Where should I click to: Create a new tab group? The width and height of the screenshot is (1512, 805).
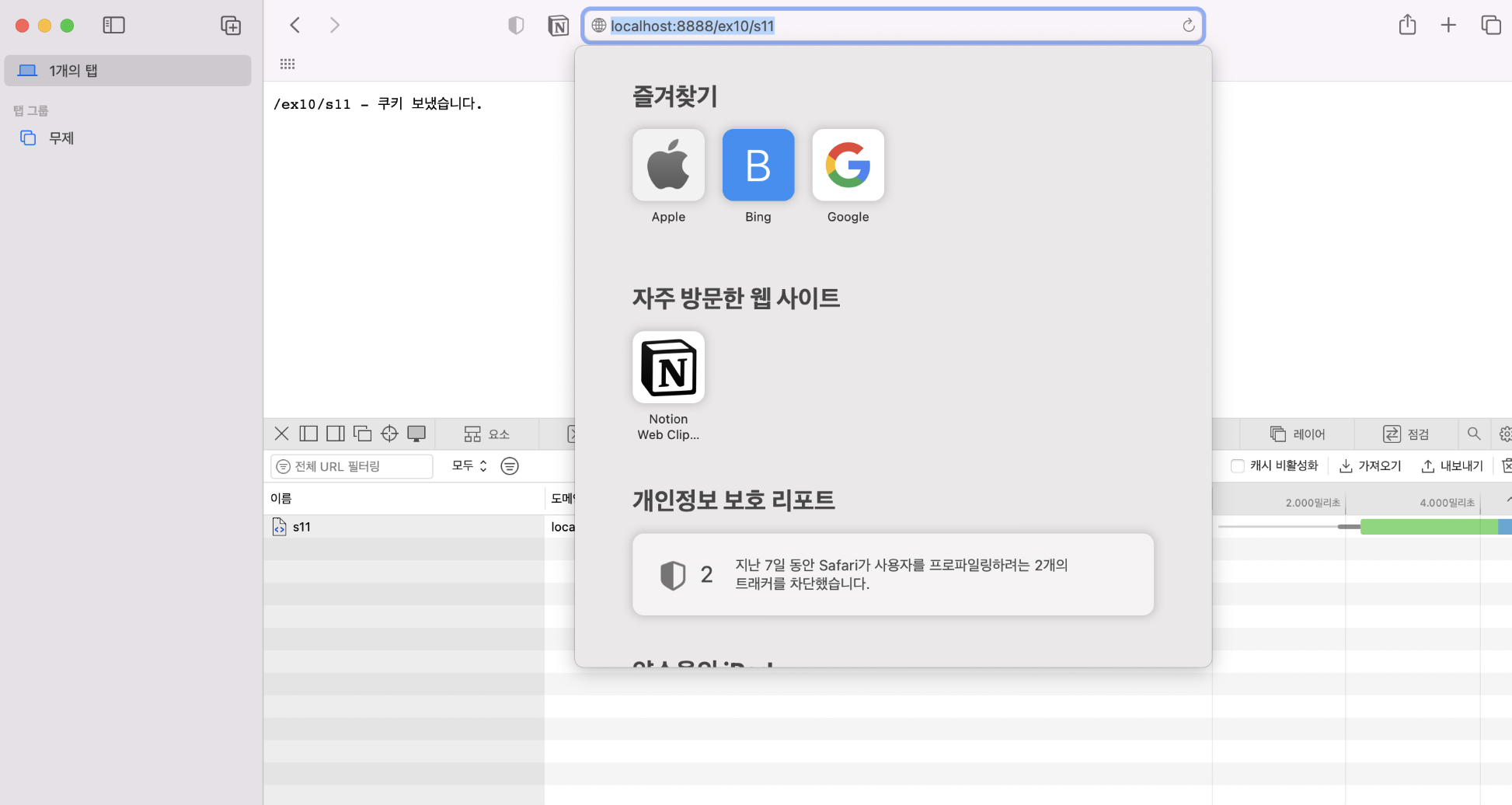(x=231, y=25)
